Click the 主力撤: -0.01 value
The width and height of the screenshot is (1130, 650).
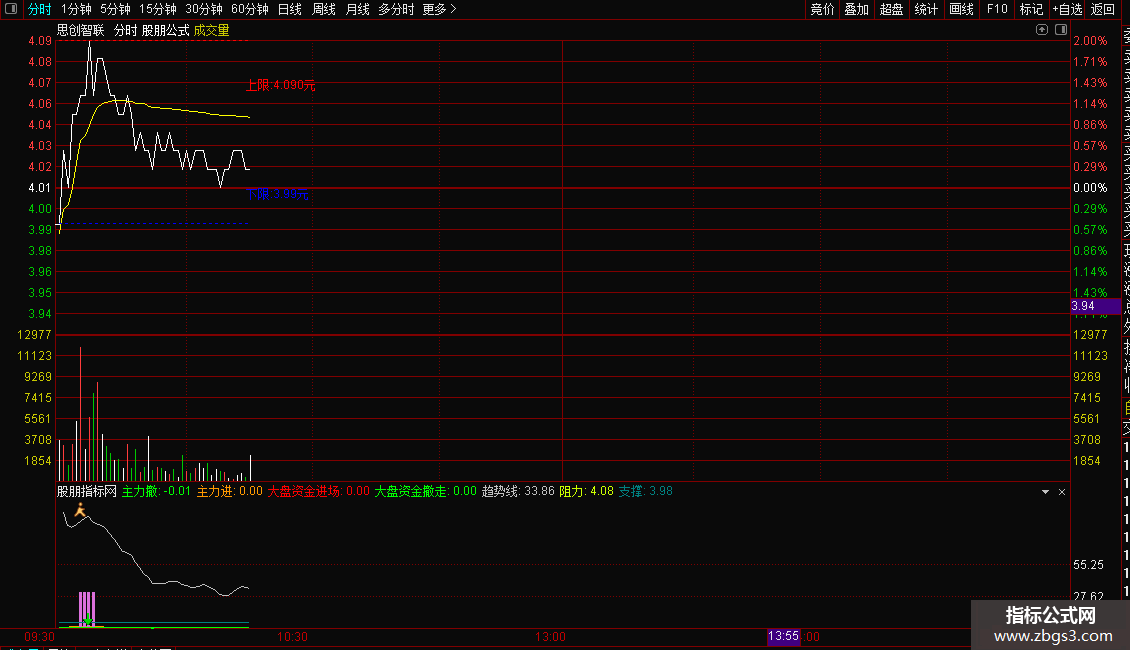156,491
